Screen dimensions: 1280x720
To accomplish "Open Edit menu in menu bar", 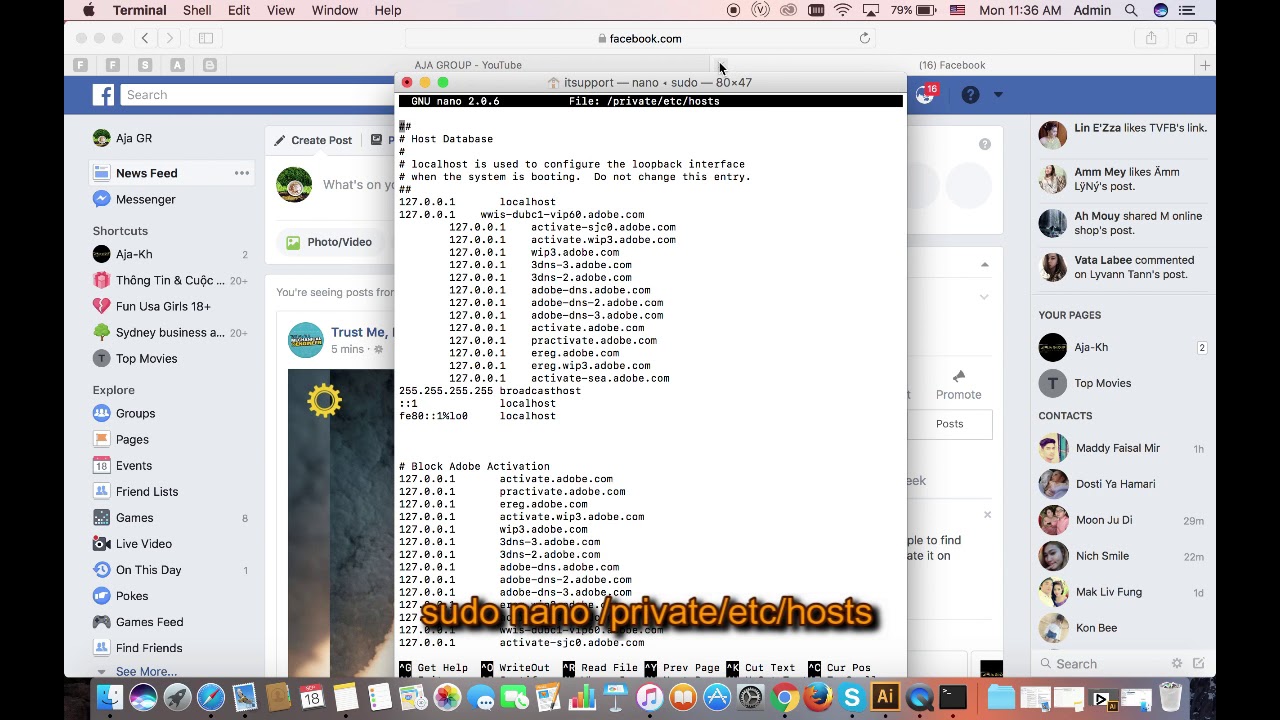I will pyautogui.click(x=239, y=10).
